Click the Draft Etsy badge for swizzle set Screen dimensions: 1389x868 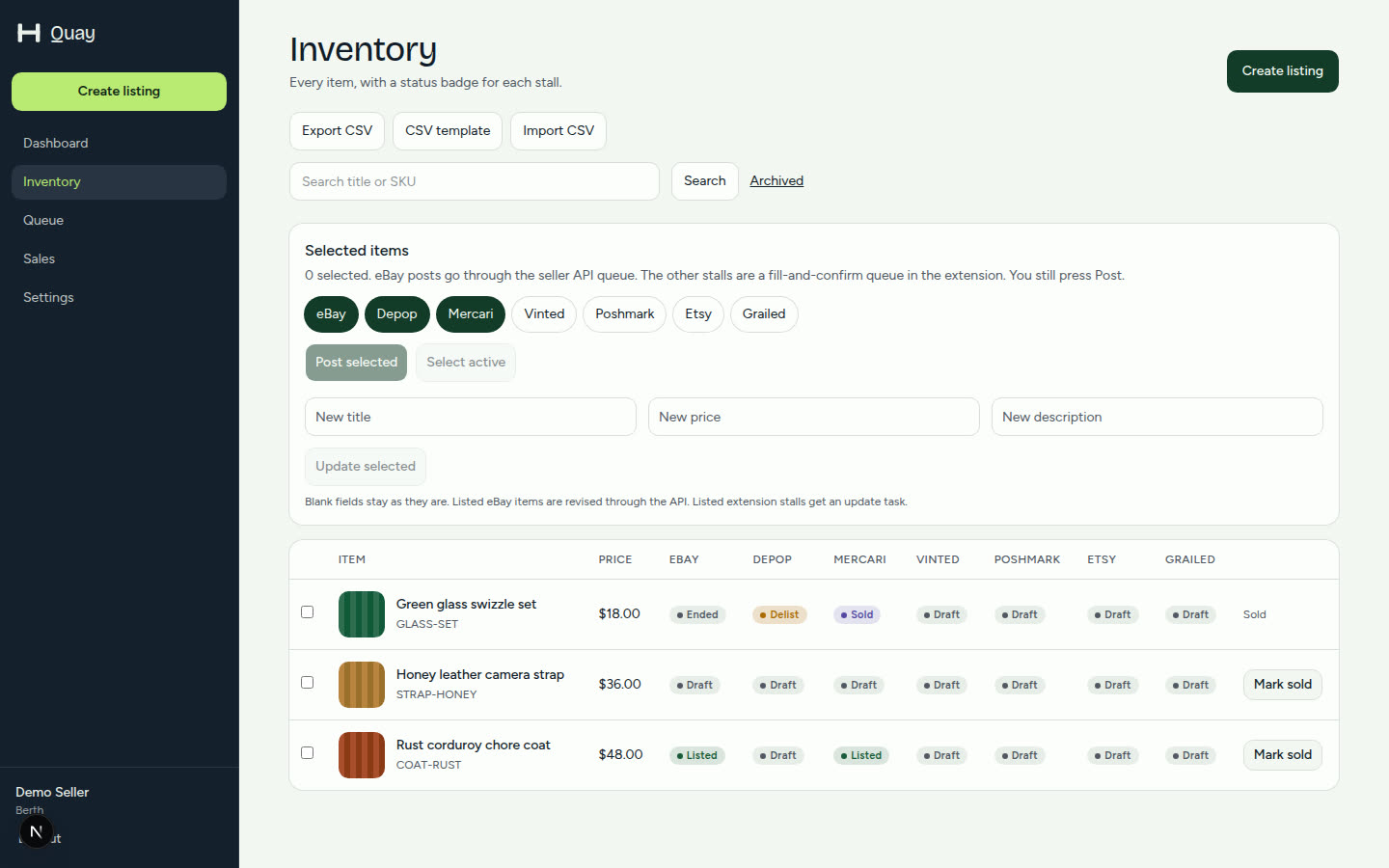click(1112, 614)
